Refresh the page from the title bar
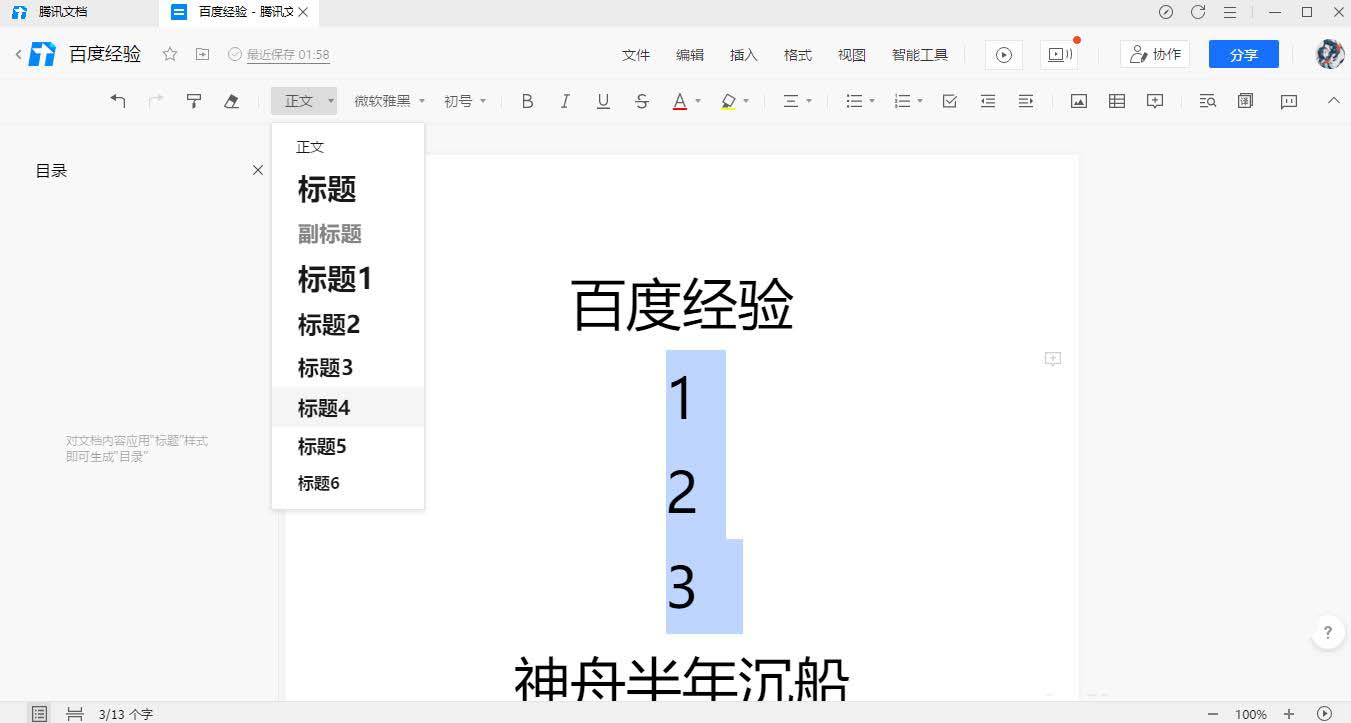This screenshot has width=1351, height=723. (1198, 12)
